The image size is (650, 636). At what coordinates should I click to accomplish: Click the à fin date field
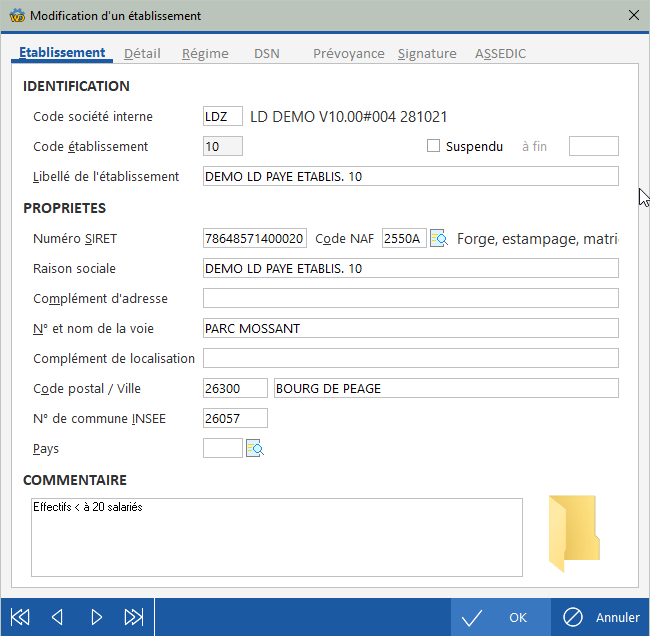coord(594,146)
